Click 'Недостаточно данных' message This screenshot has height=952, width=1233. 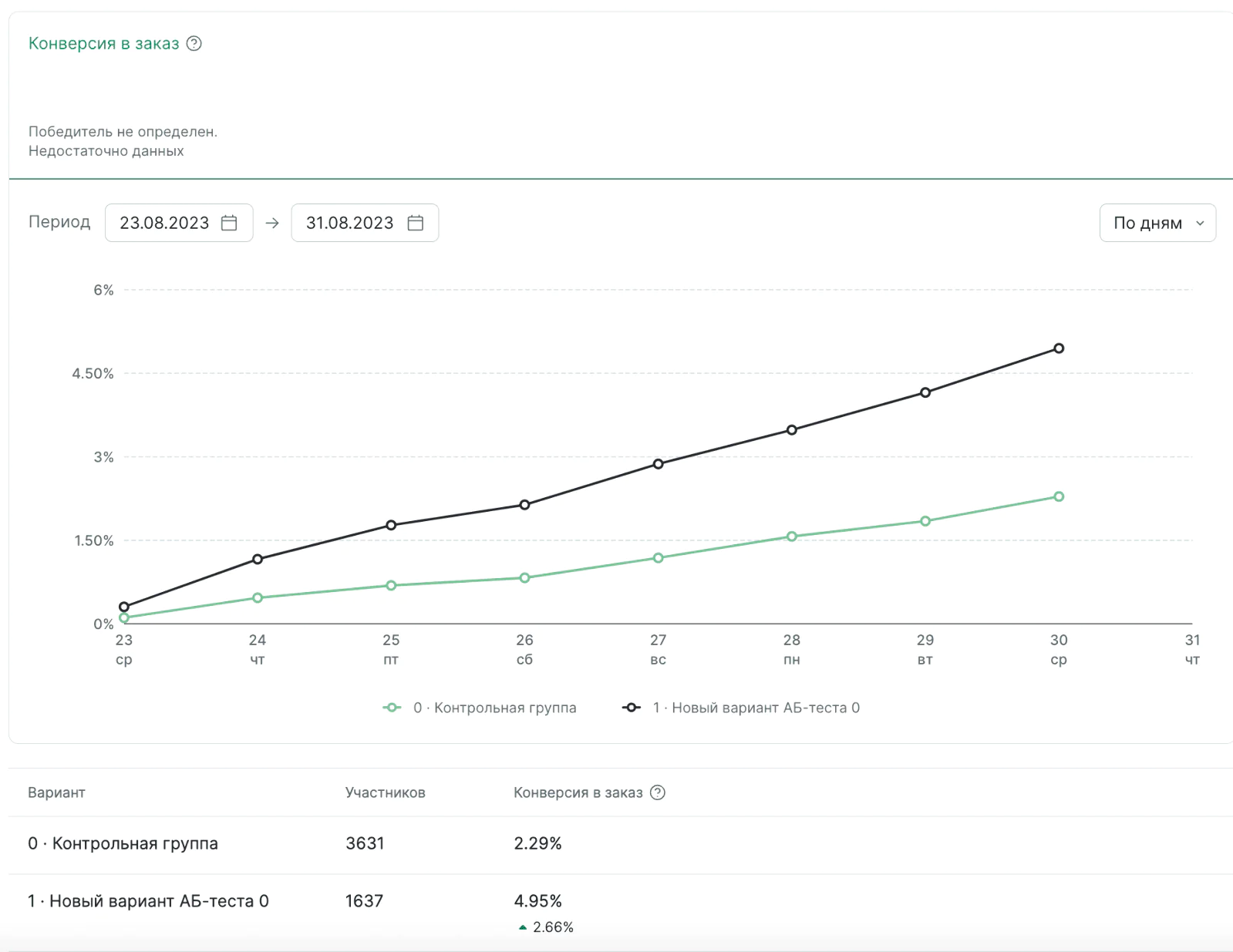(106, 151)
